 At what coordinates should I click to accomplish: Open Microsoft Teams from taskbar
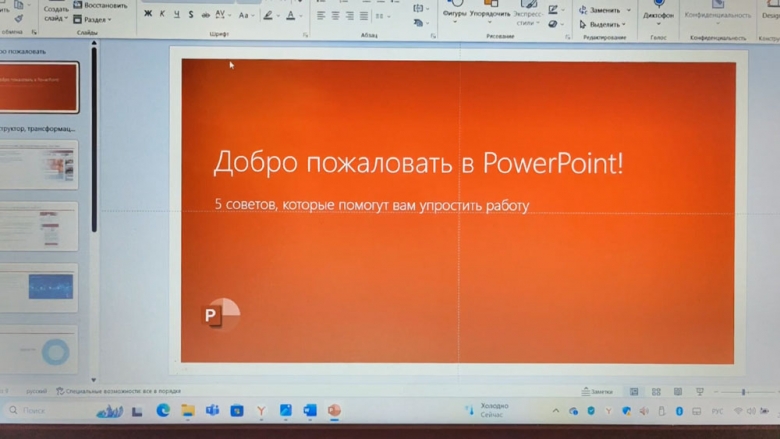(212, 410)
